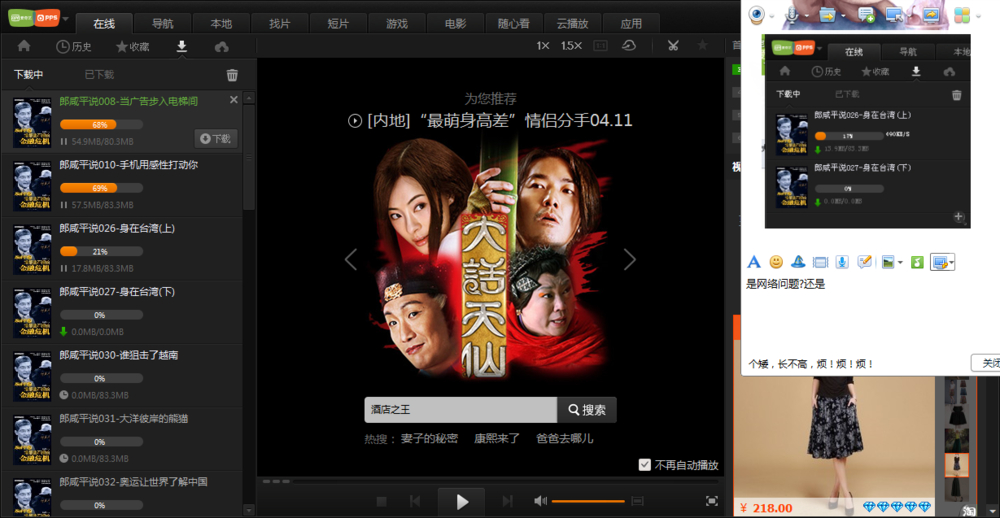Select 郎咸平说010-手机用感性打动你 item
The image size is (1000, 518).
[121, 185]
